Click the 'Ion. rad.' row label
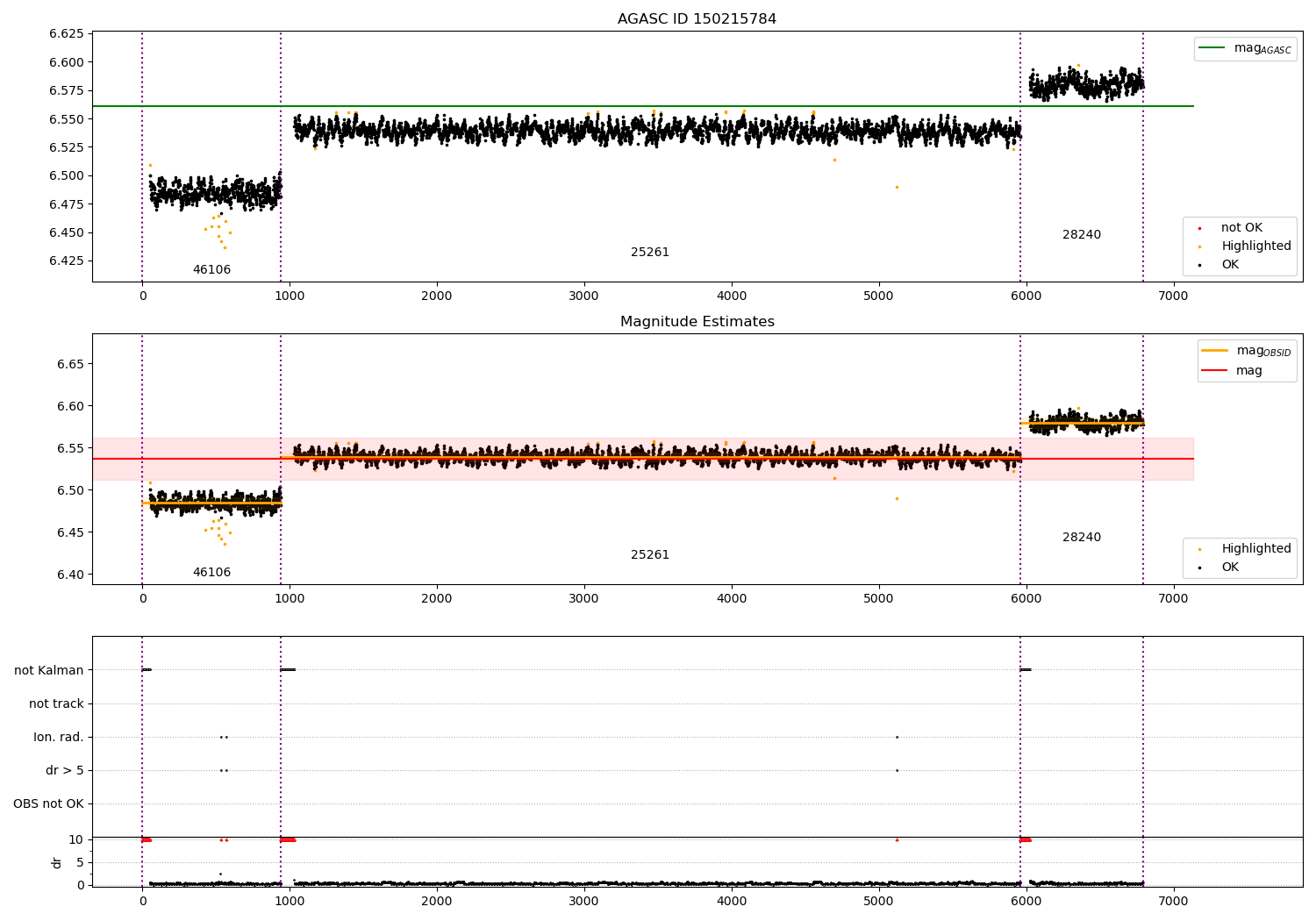This screenshot has width=1316, height=921. [x=59, y=738]
